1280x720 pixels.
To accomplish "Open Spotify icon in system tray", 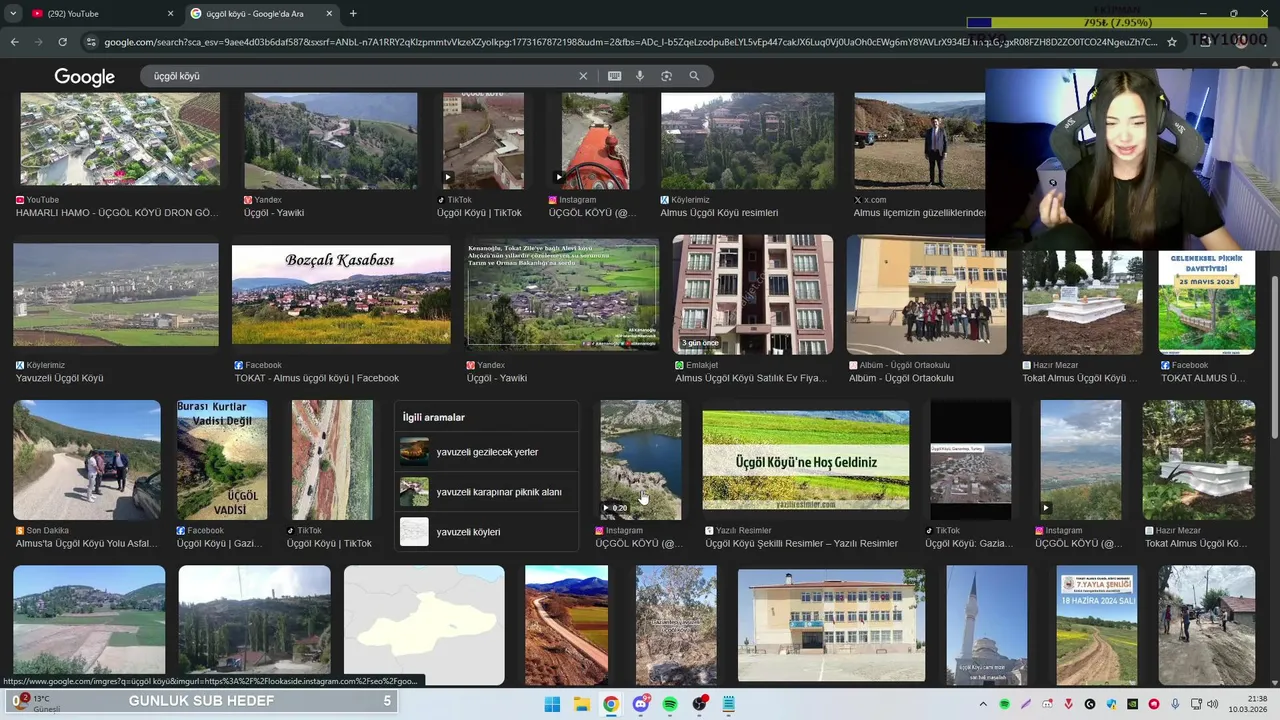I will [1005, 705].
